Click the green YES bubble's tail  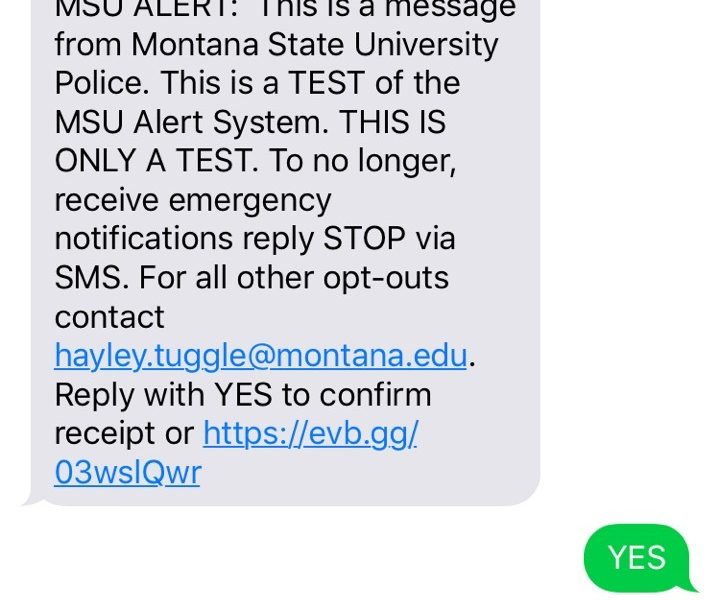(688, 583)
